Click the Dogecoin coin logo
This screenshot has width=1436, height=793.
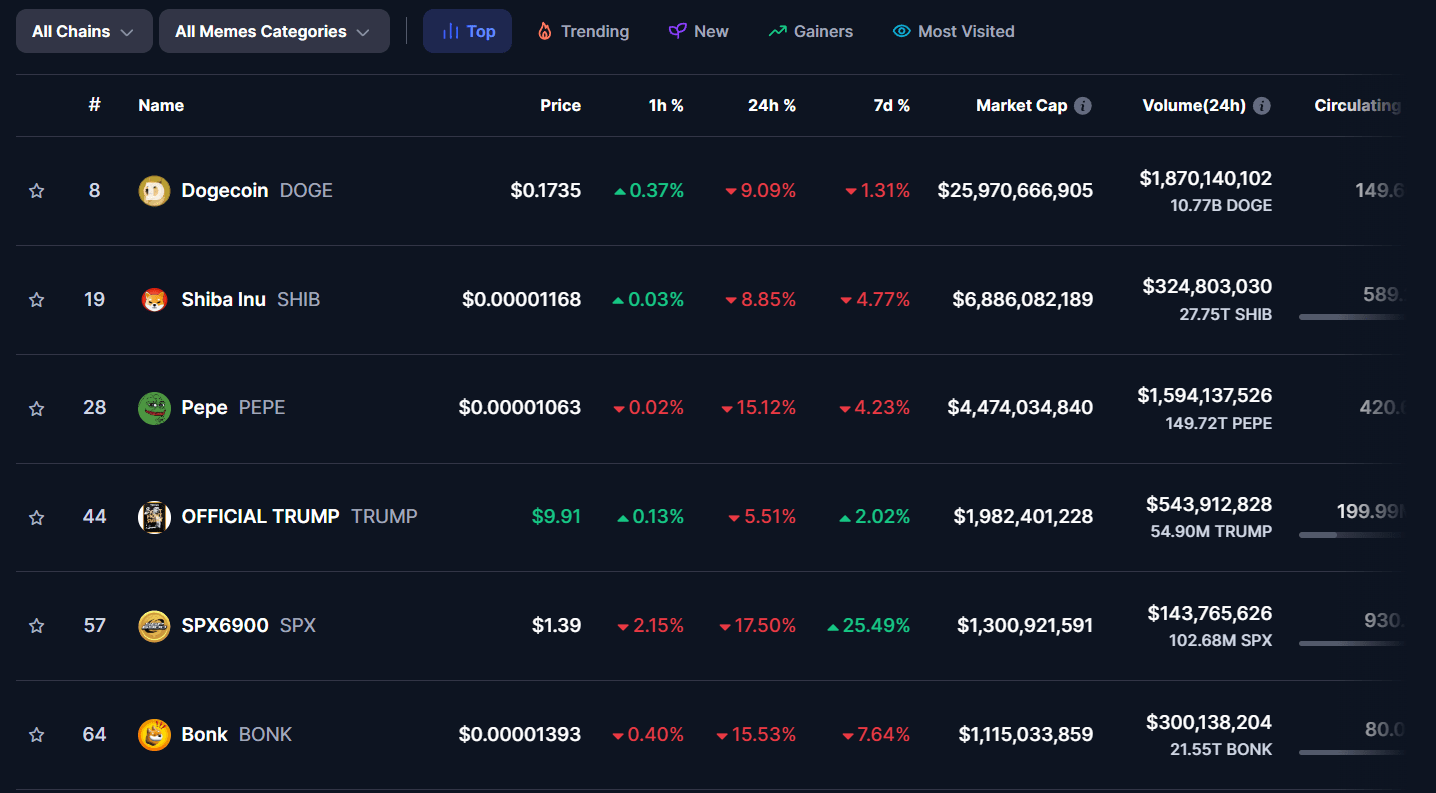tap(154, 191)
